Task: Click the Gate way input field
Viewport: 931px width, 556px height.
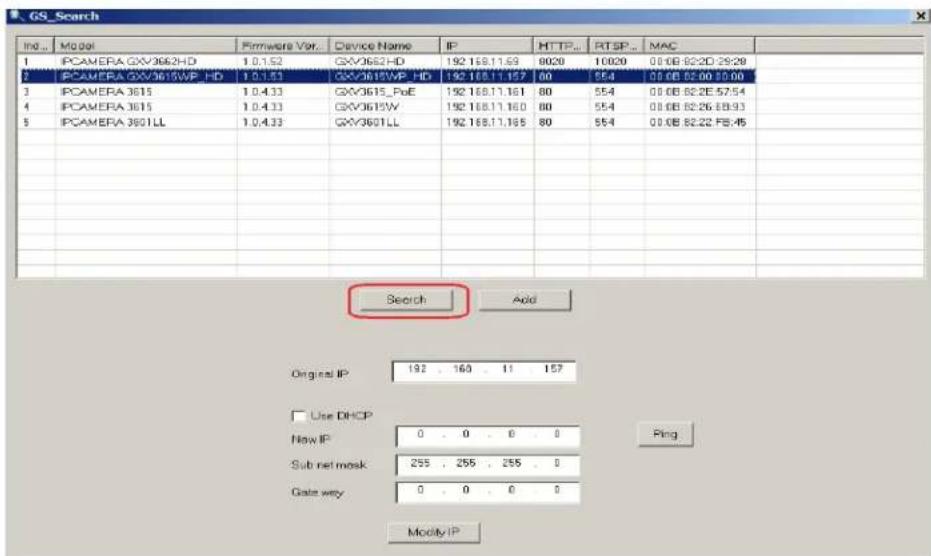Action: pyautogui.click(x=487, y=492)
